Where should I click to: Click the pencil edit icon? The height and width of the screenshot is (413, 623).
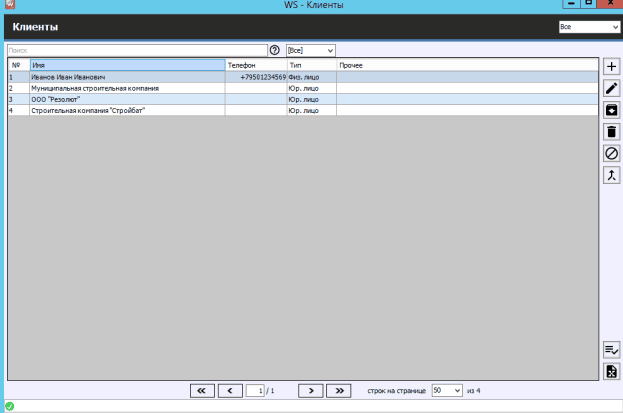[611, 88]
